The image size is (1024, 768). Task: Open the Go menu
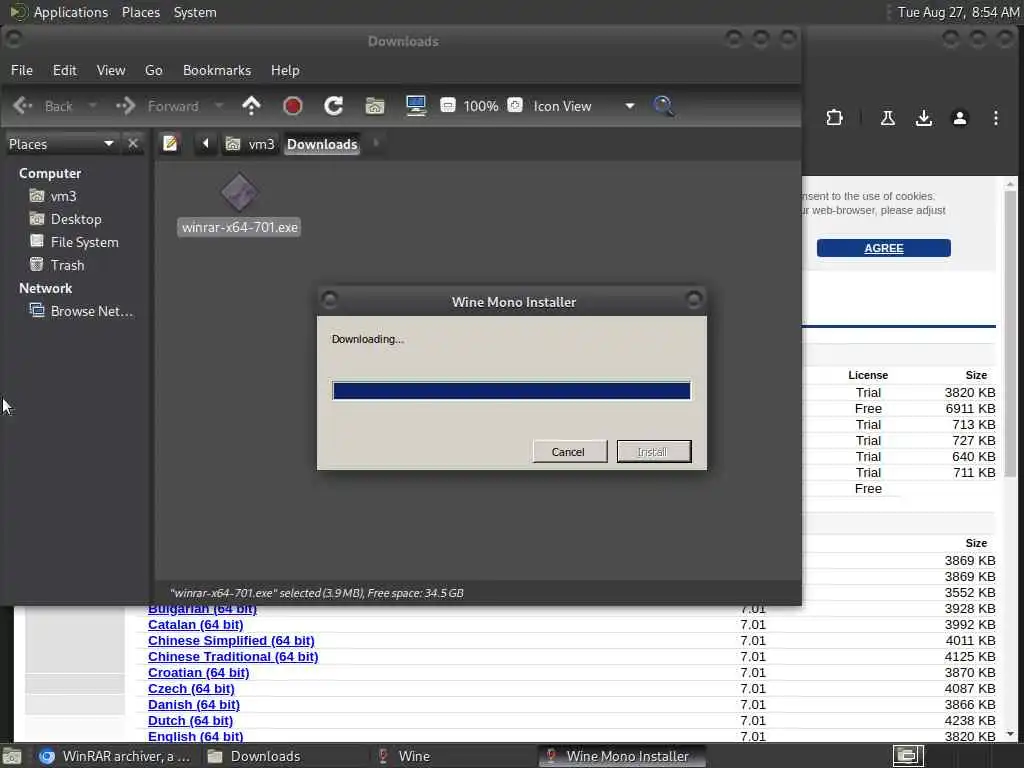click(153, 70)
